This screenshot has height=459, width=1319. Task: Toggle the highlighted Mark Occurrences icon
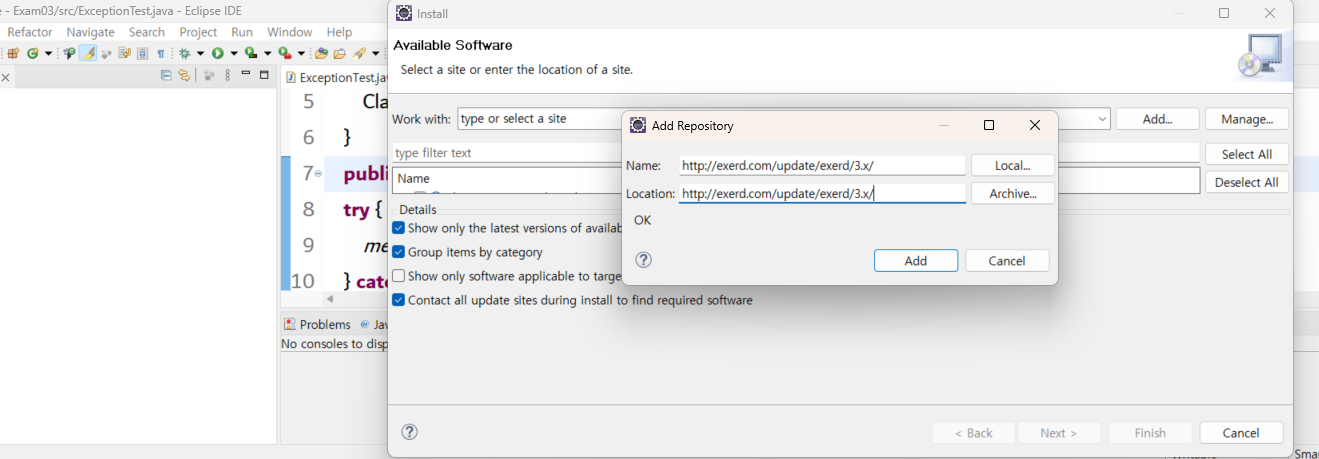click(88, 53)
